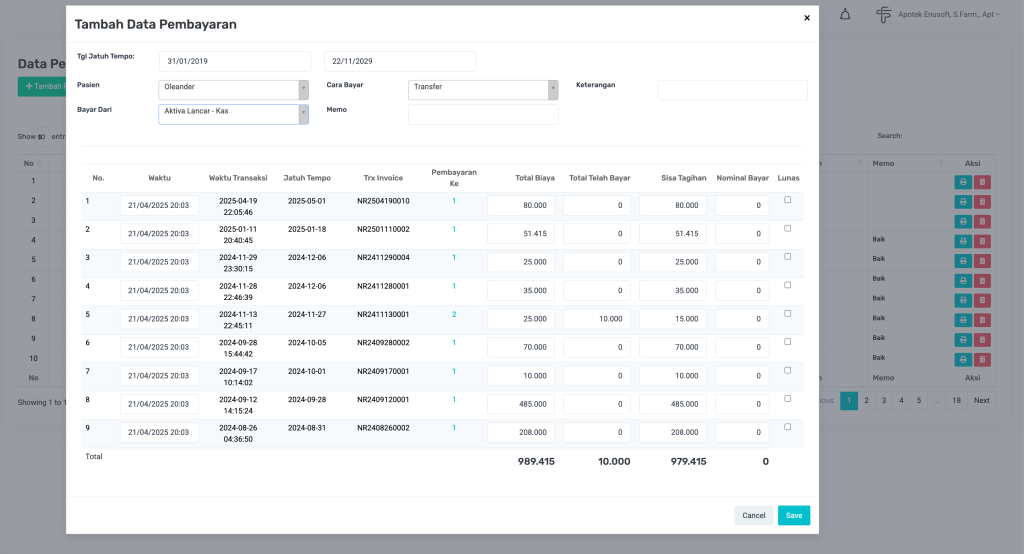Image resolution: width=1024 pixels, height=554 pixels.
Task: Click into the Keterangan input field
Action: click(x=732, y=91)
